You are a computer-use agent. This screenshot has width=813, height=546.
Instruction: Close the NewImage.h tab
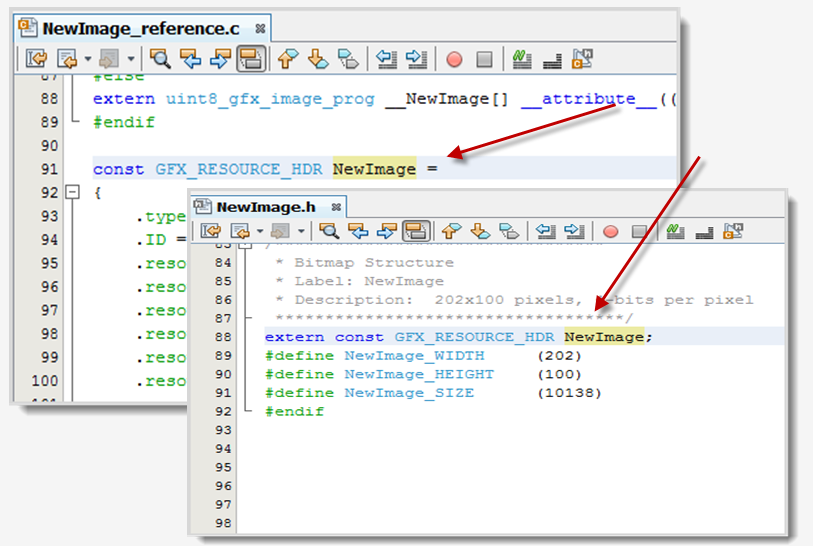tap(337, 207)
